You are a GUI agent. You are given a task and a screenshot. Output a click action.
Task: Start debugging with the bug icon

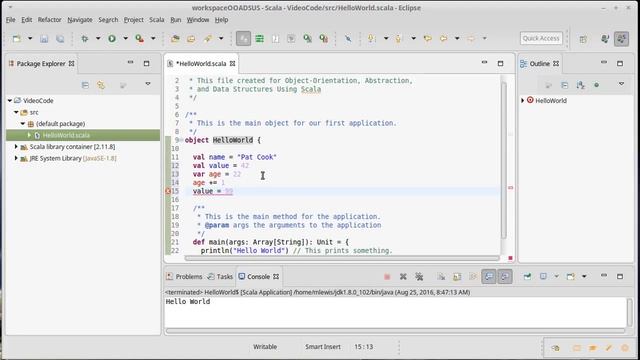[x=85, y=39]
